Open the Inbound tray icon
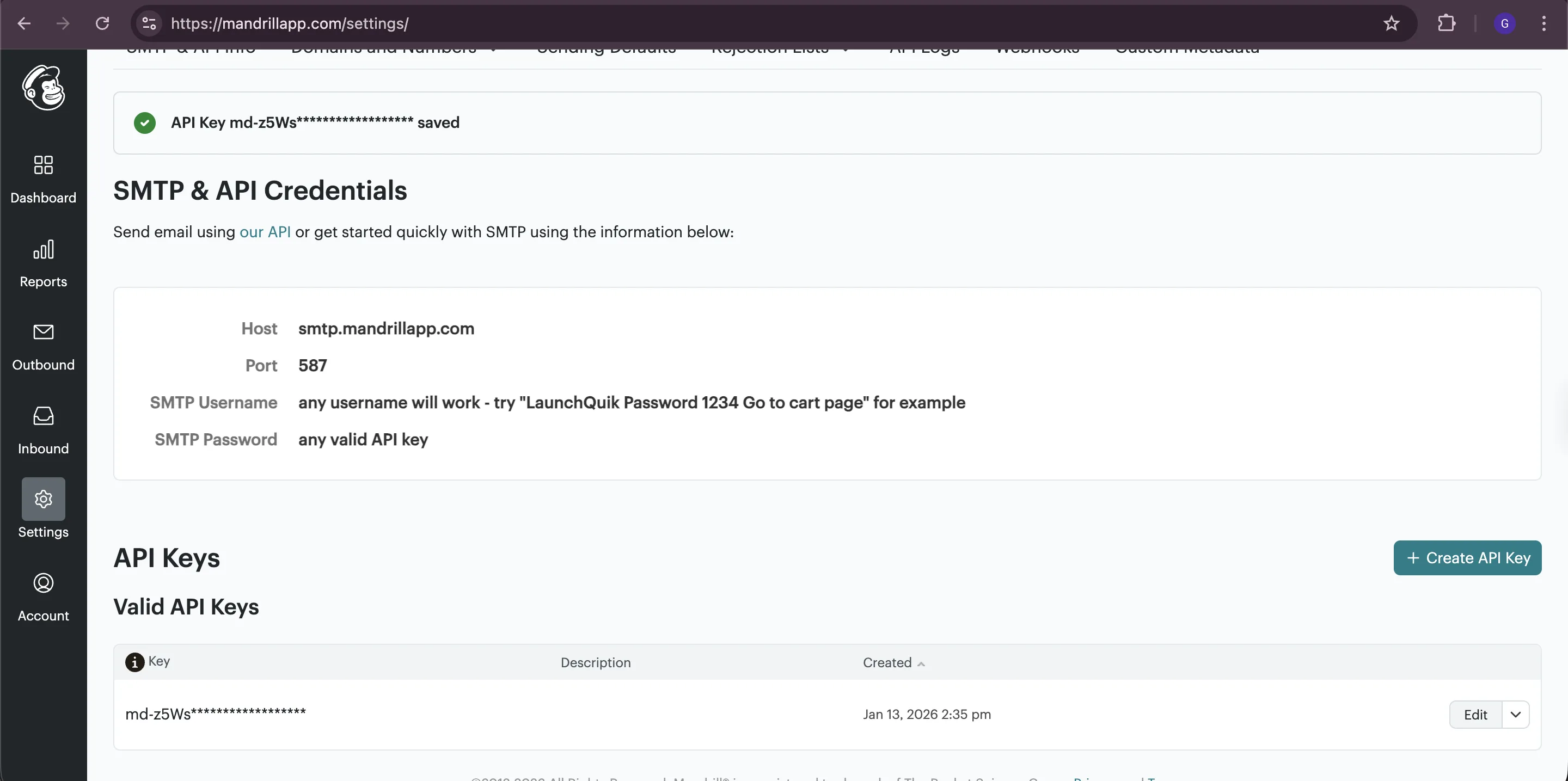 [x=43, y=416]
